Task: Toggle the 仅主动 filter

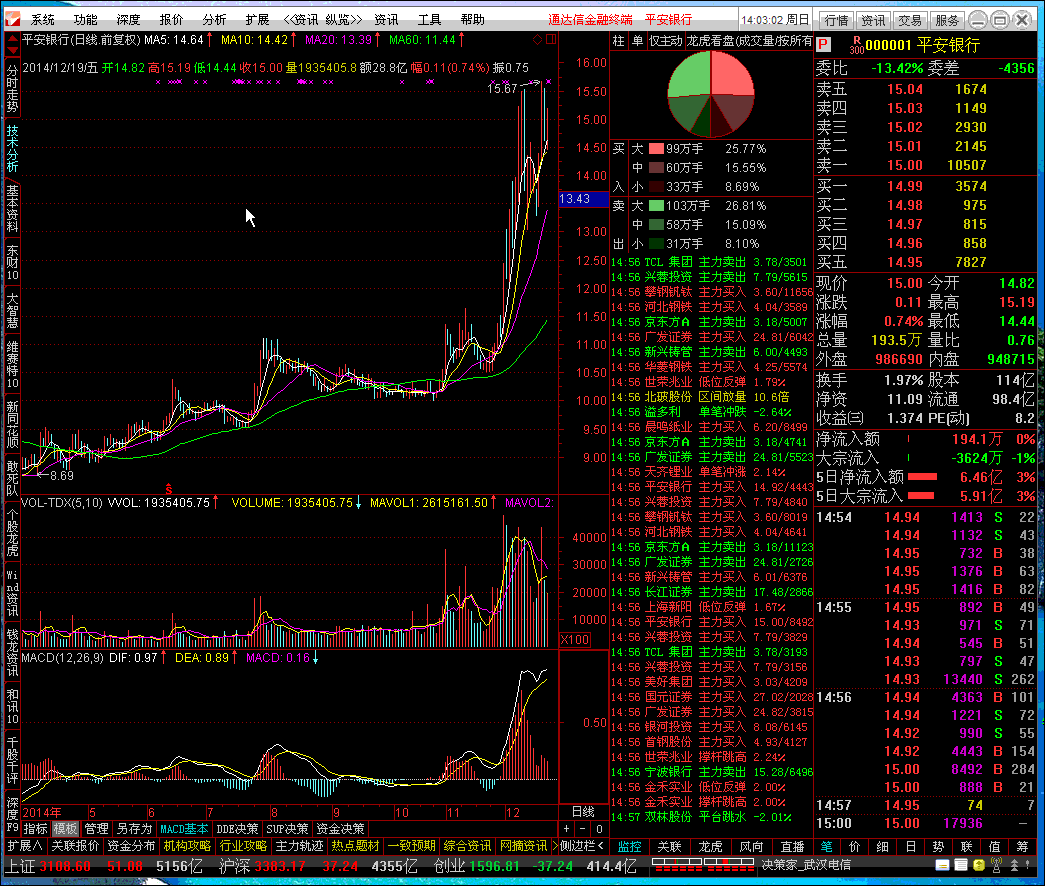Action: (665, 41)
